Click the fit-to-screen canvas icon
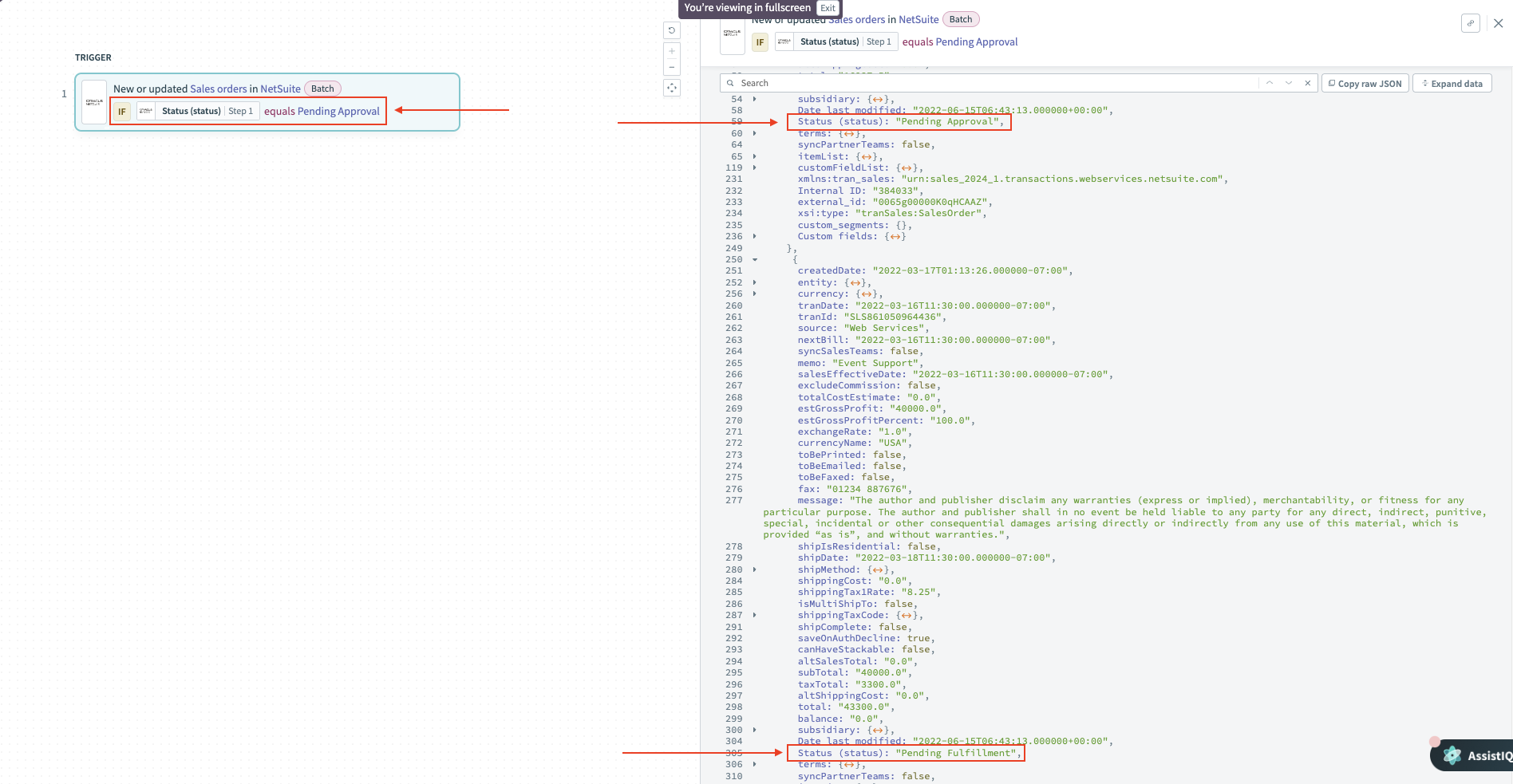Image resolution: width=1513 pixels, height=784 pixels. pyautogui.click(x=672, y=89)
